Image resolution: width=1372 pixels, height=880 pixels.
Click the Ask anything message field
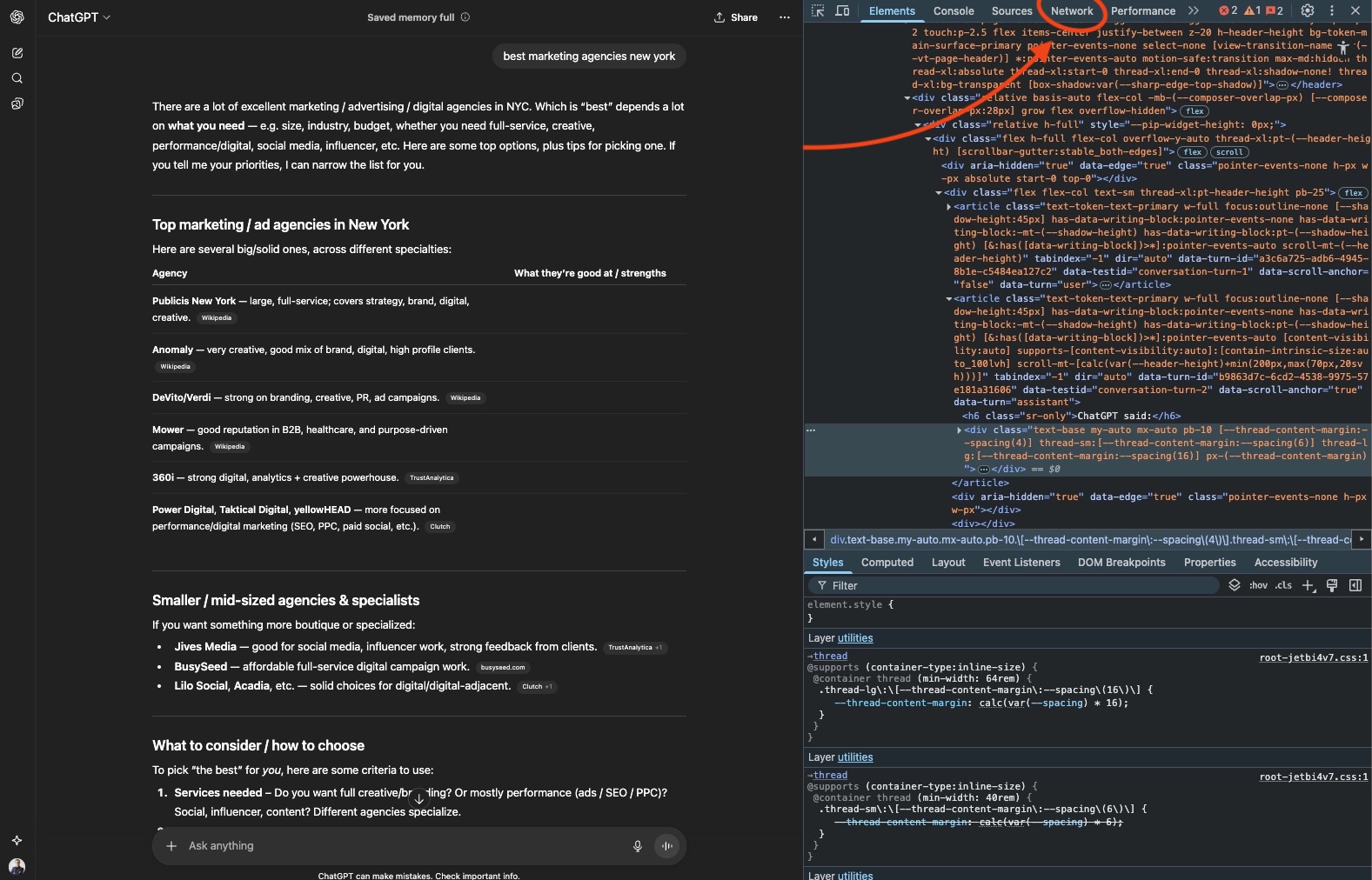pos(405,846)
